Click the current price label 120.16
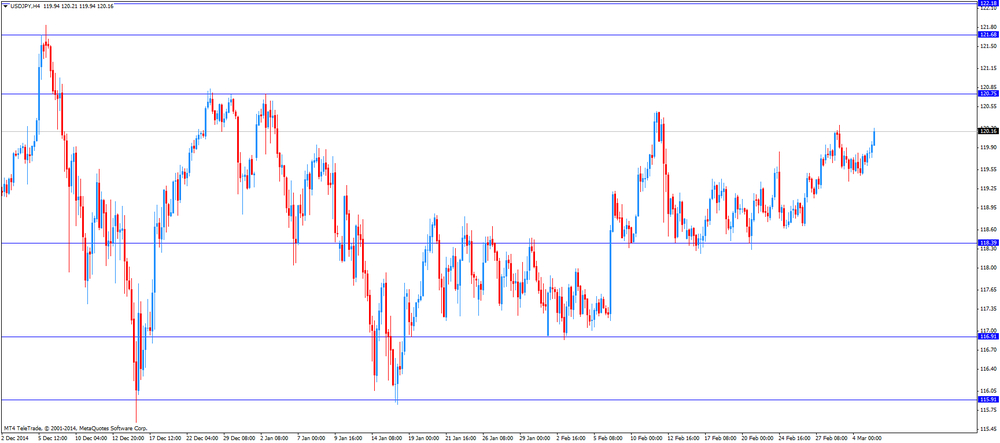This screenshot has height=443, width=1000. coord(988,131)
